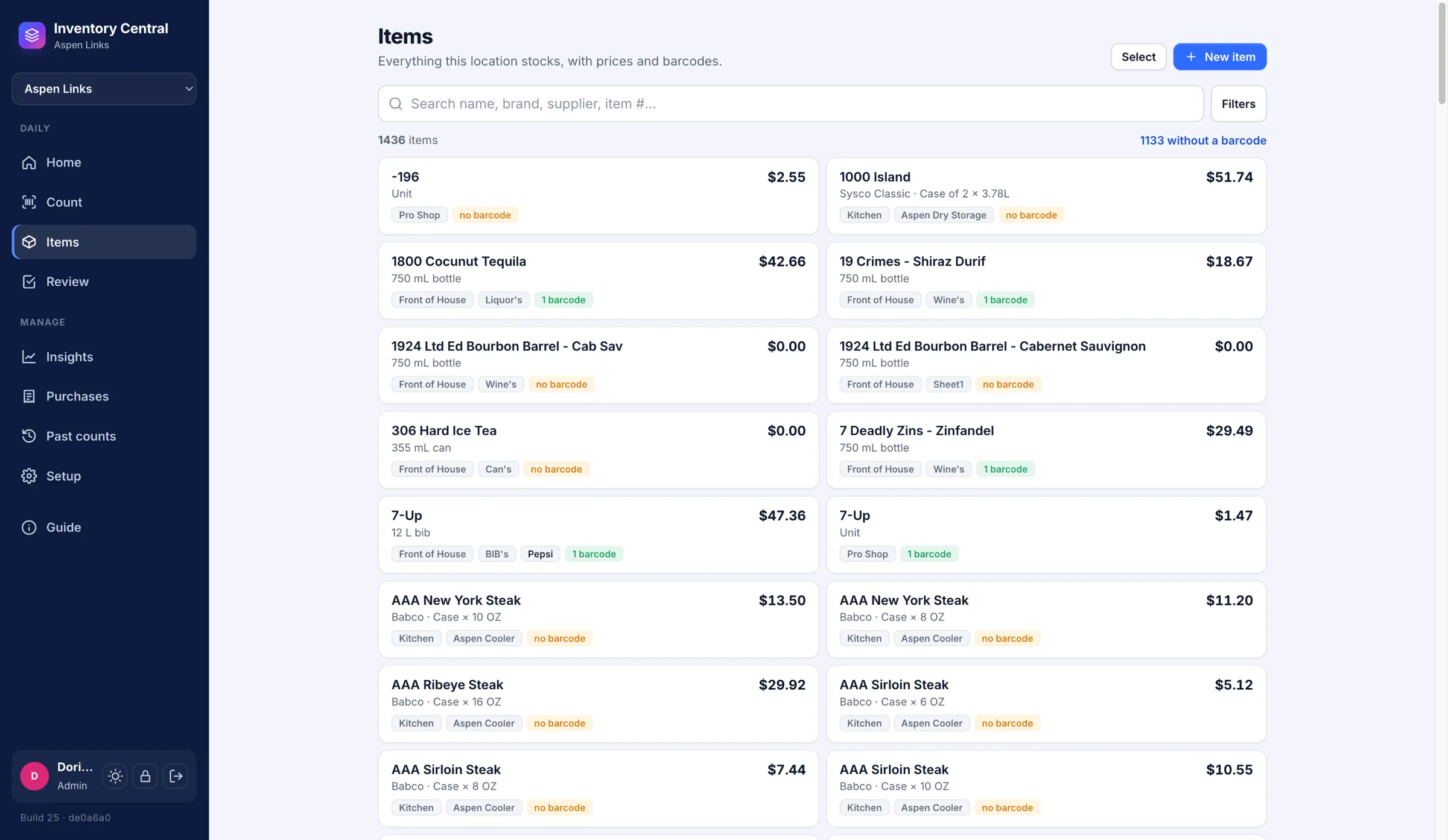Click the Purchases receipt icon
The width and height of the screenshot is (1448, 840).
click(29, 396)
